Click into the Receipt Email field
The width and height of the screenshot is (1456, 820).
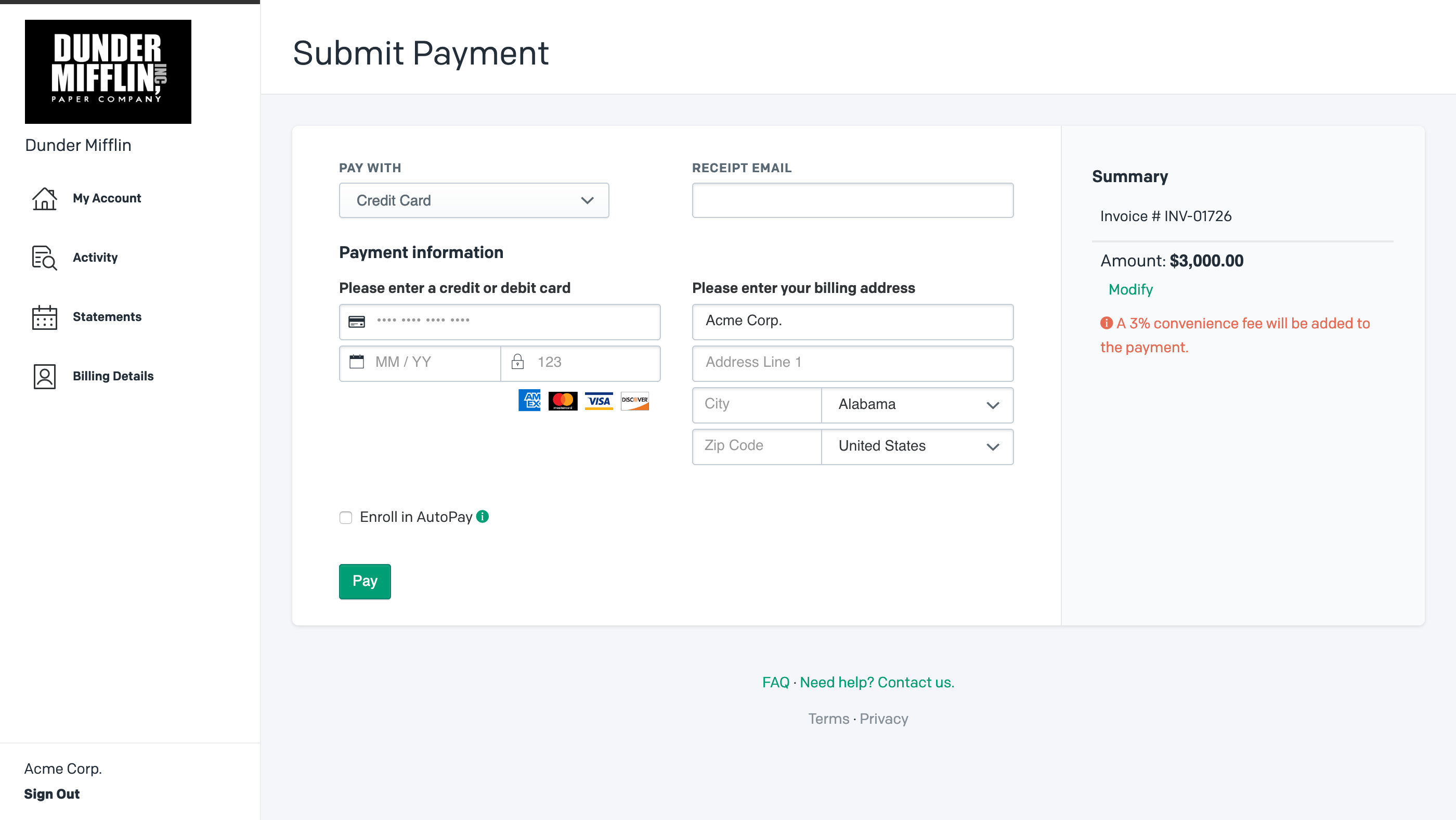tap(852, 200)
